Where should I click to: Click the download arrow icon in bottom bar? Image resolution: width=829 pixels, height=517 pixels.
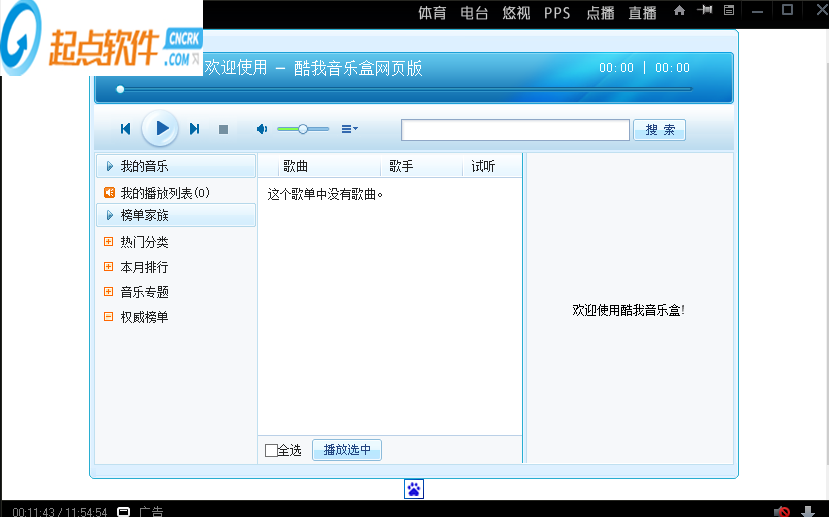point(808,511)
